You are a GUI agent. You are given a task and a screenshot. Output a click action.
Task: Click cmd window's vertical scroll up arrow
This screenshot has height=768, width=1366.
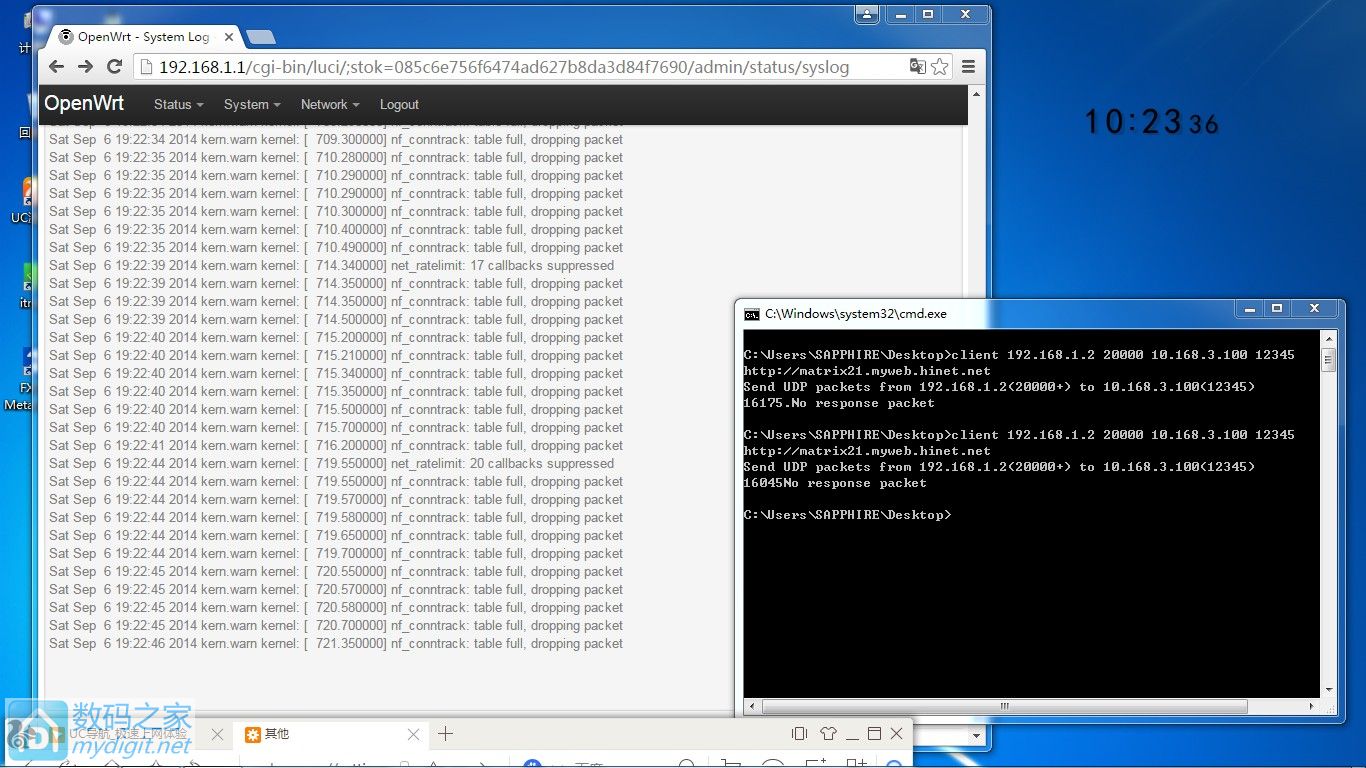pos(1328,340)
